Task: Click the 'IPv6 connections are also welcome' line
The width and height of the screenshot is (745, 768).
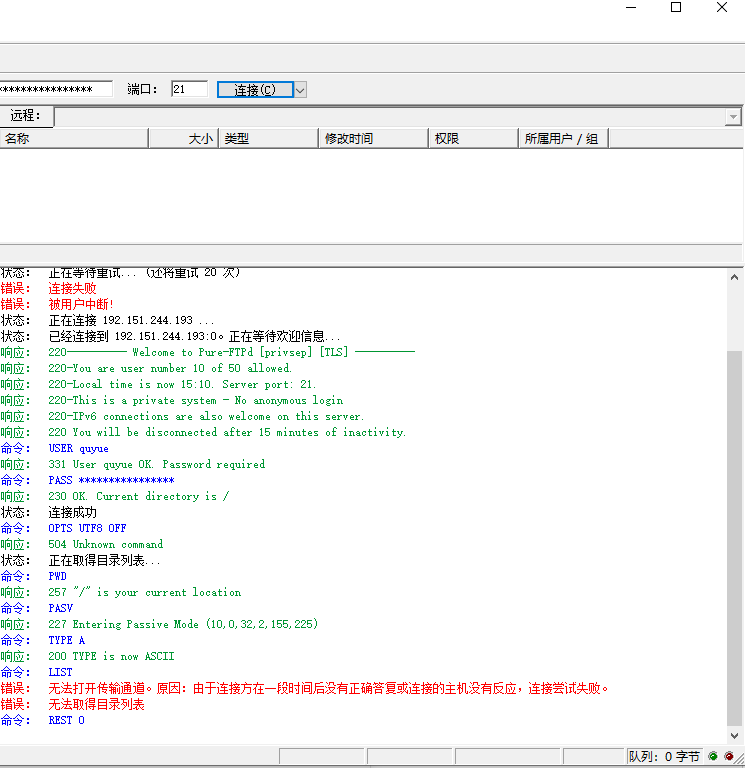Action: pos(206,416)
